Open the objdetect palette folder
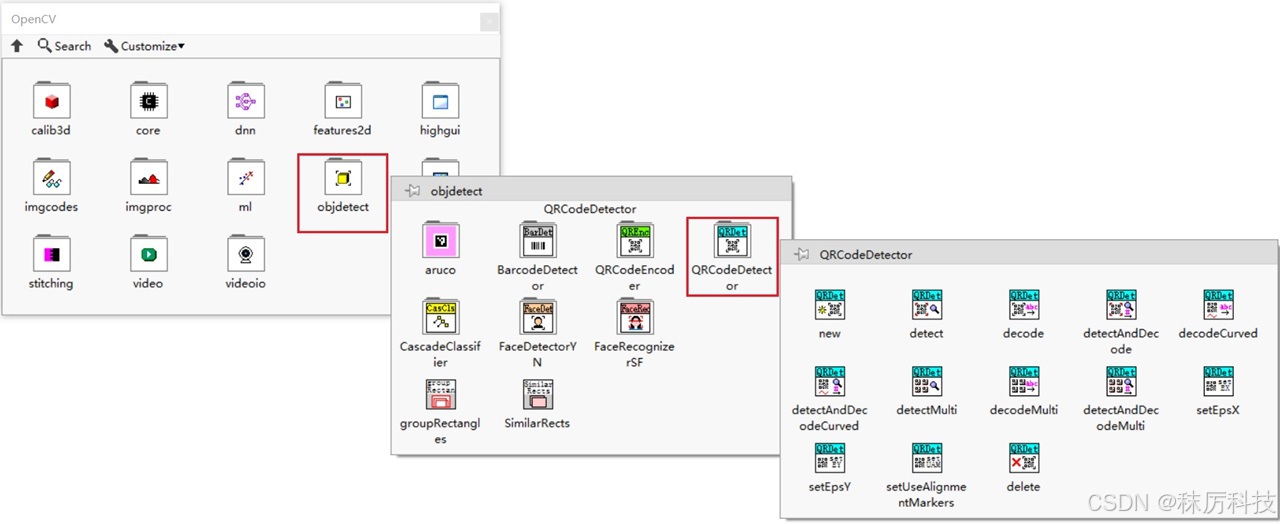The image size is (1280, 524). coord(343,178)
